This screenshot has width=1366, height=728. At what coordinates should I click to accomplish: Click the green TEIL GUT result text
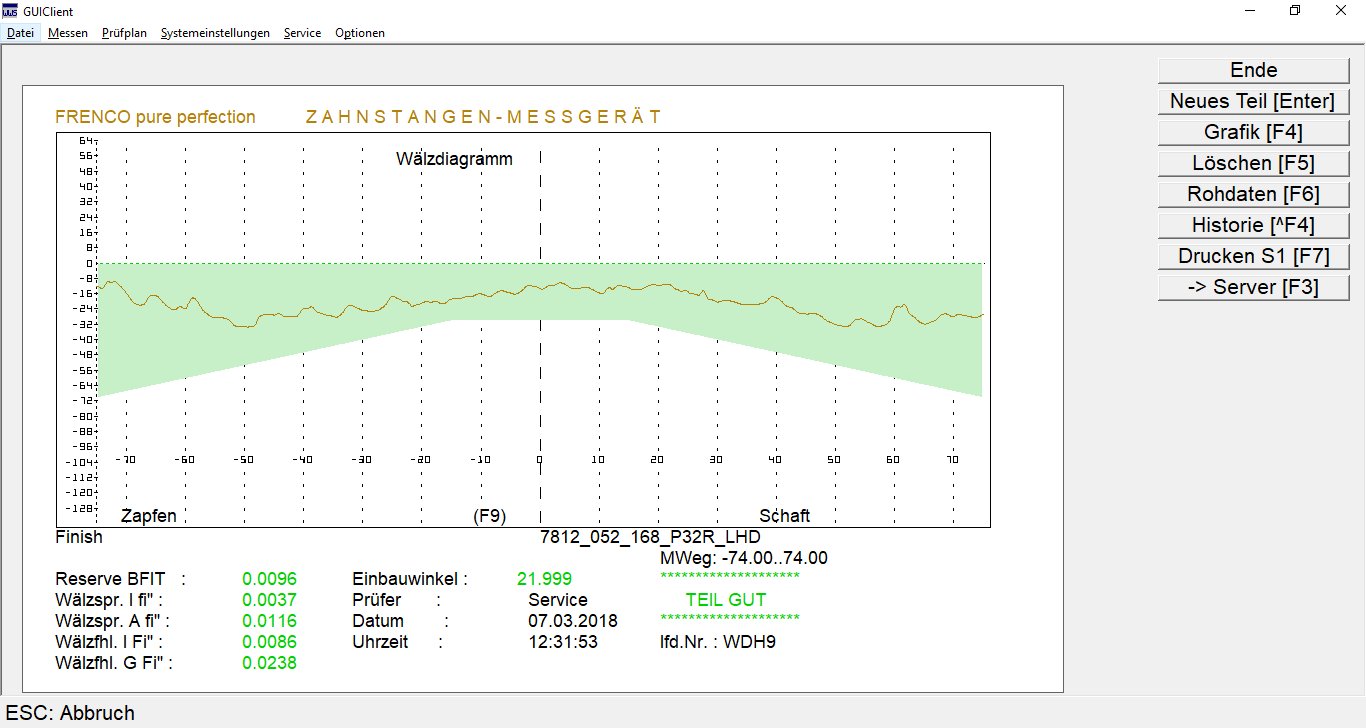[725, 600]
